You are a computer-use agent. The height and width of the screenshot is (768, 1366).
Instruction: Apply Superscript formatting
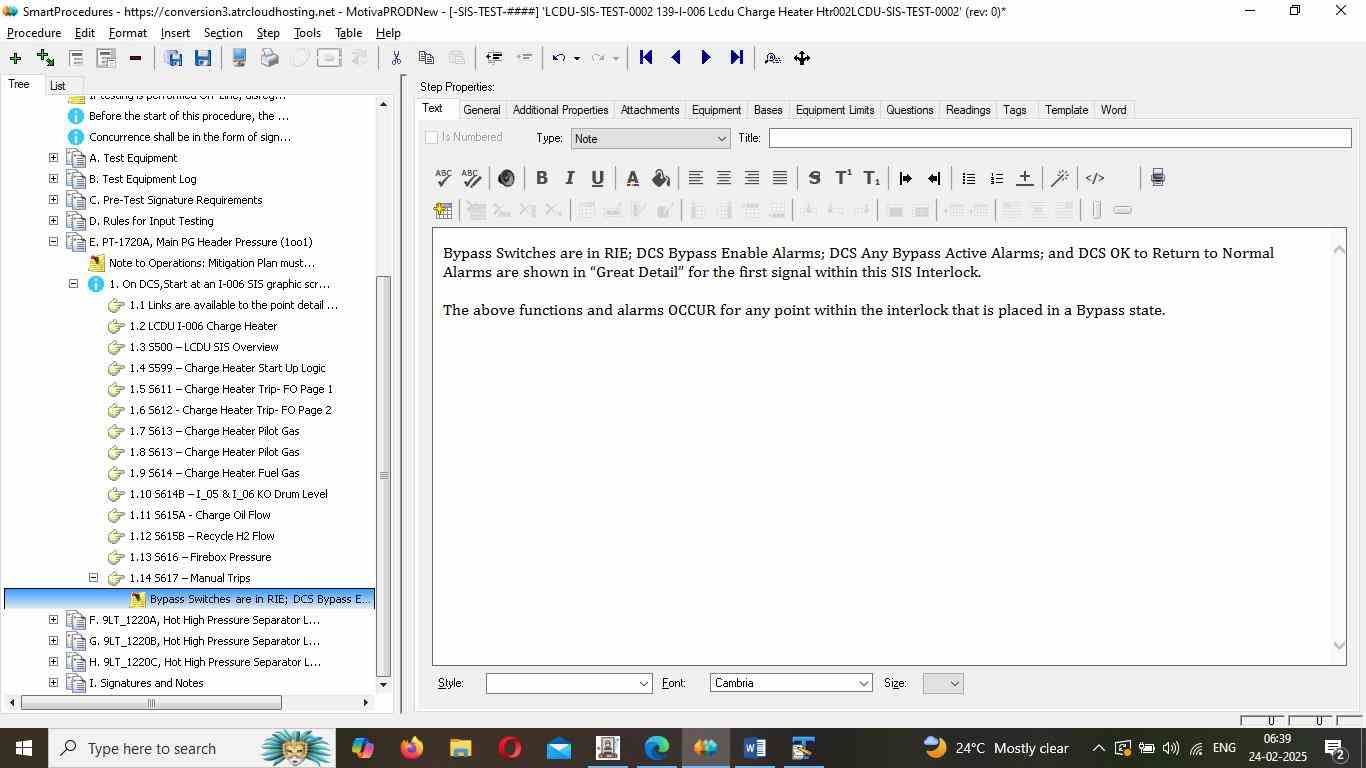[x=843, y=178]
